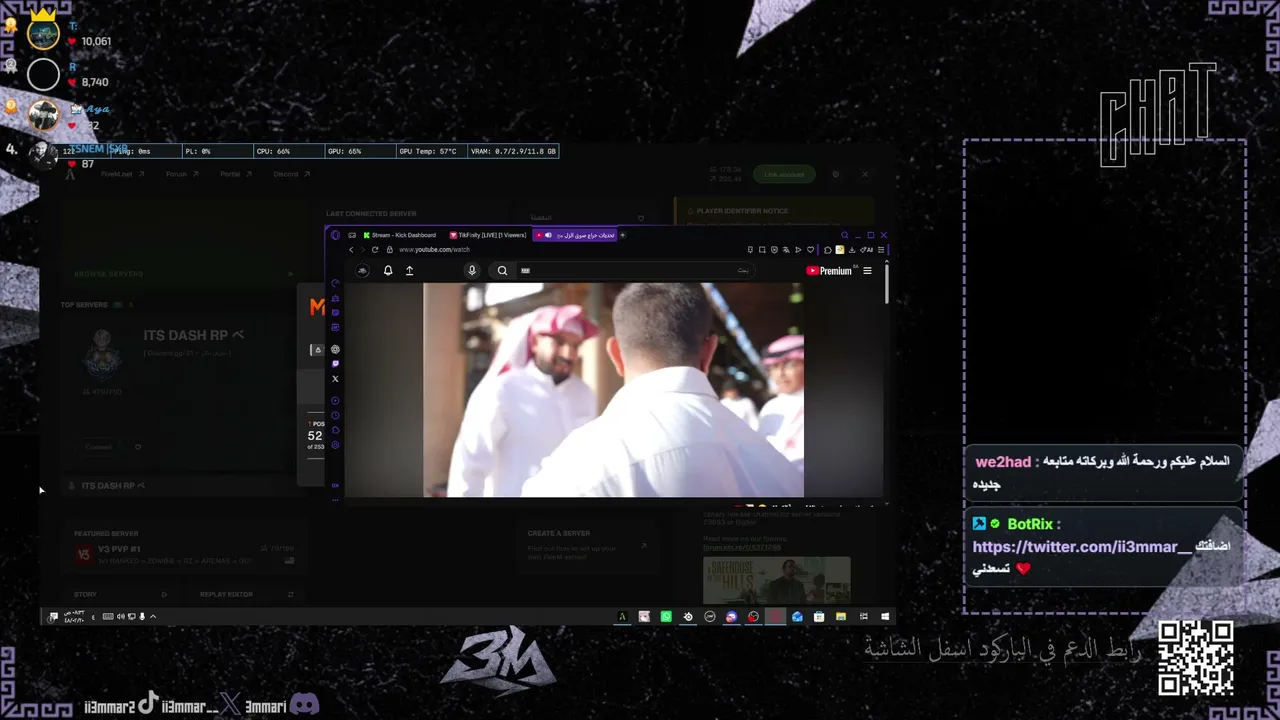Open the Windows Start button

(885, 617)
